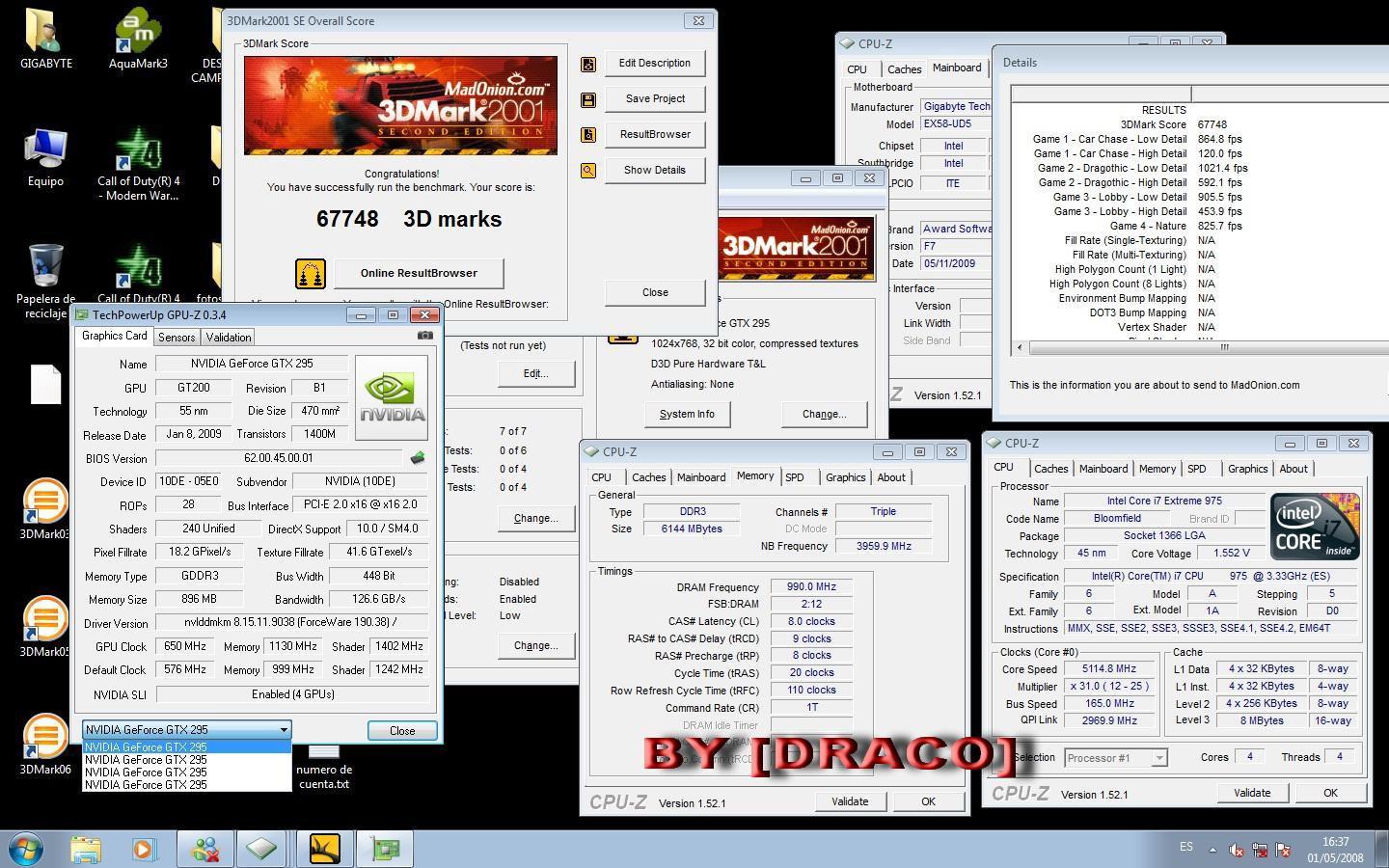Launch the AquaMark3 desktop shortcut
Screen dimensions: 1389x868
[138, 39]
